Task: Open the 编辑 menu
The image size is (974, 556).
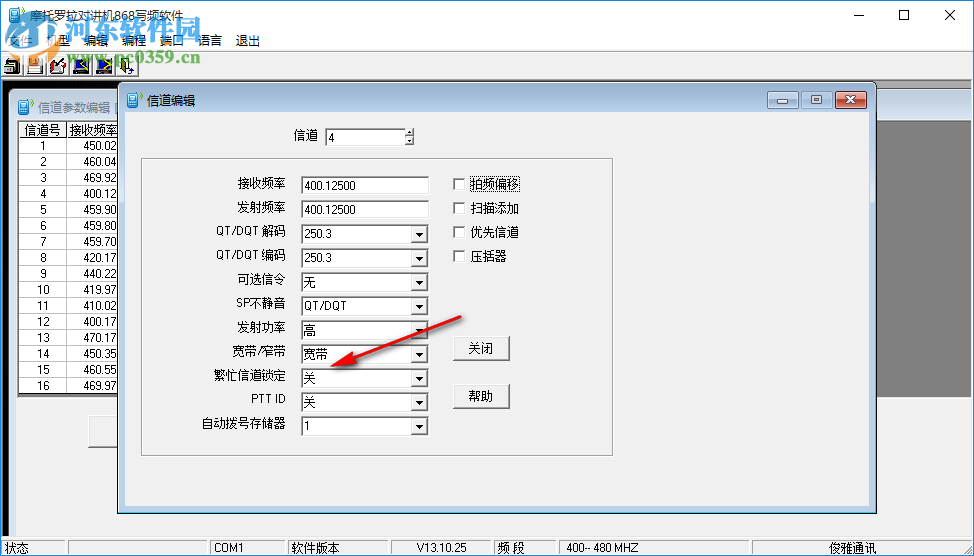Action: 96,41
